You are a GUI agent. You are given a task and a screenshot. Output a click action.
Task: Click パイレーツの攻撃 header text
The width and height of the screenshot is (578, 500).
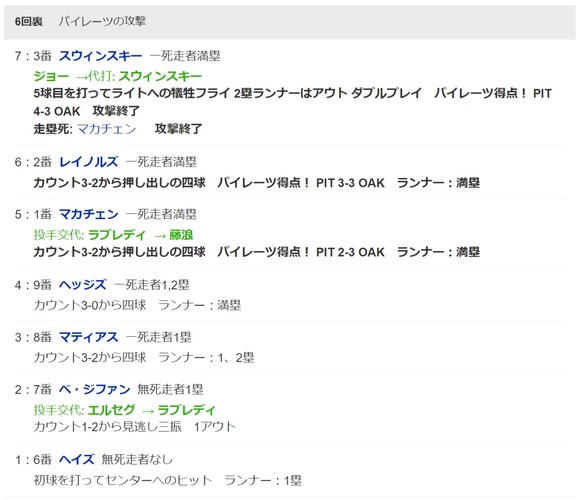(102, 21)
